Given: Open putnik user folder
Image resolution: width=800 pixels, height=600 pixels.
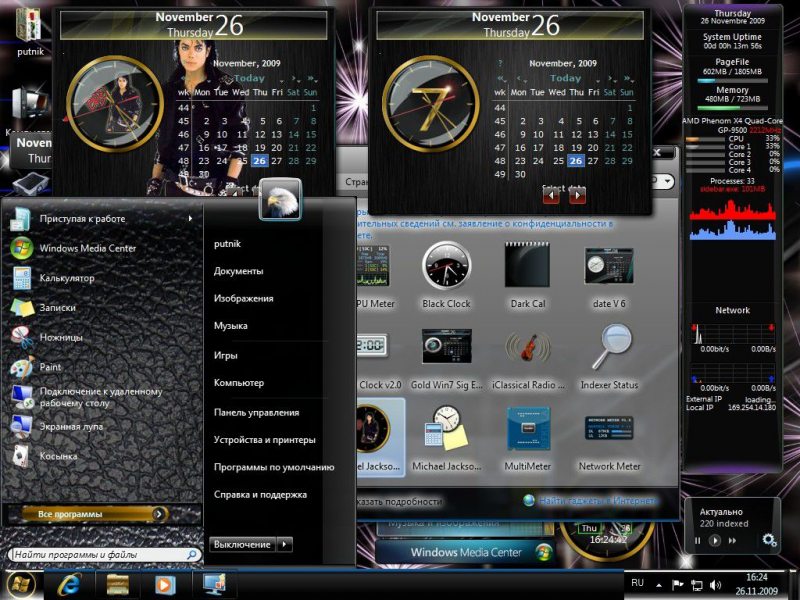Looking at the screenshot, I should click(228, 243).
